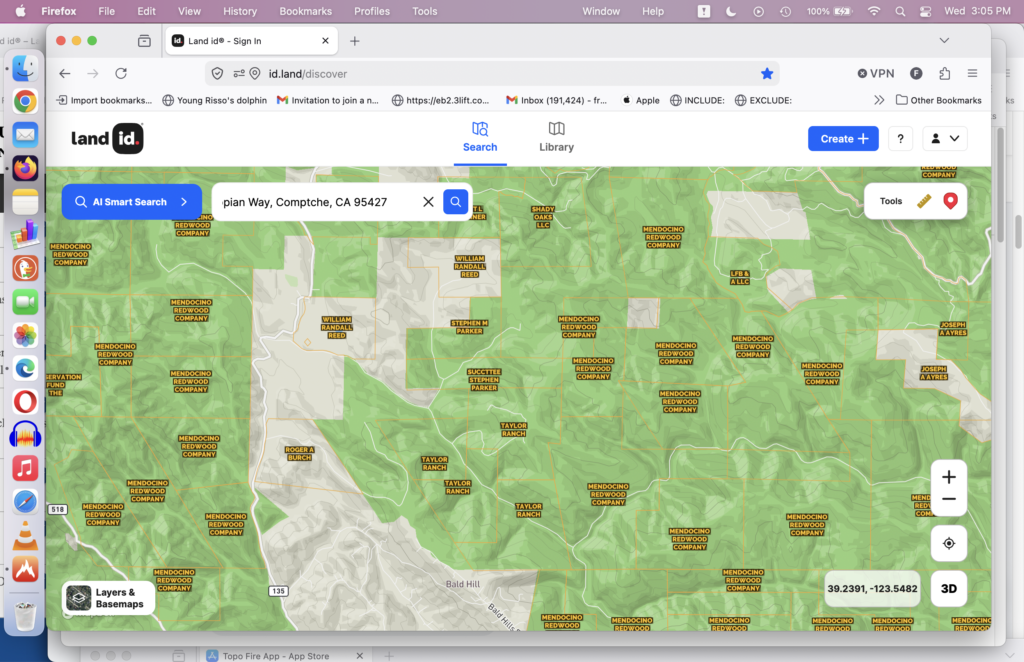Bookmark star in the URL bar

pyautogui.click(x=767, y=73)
